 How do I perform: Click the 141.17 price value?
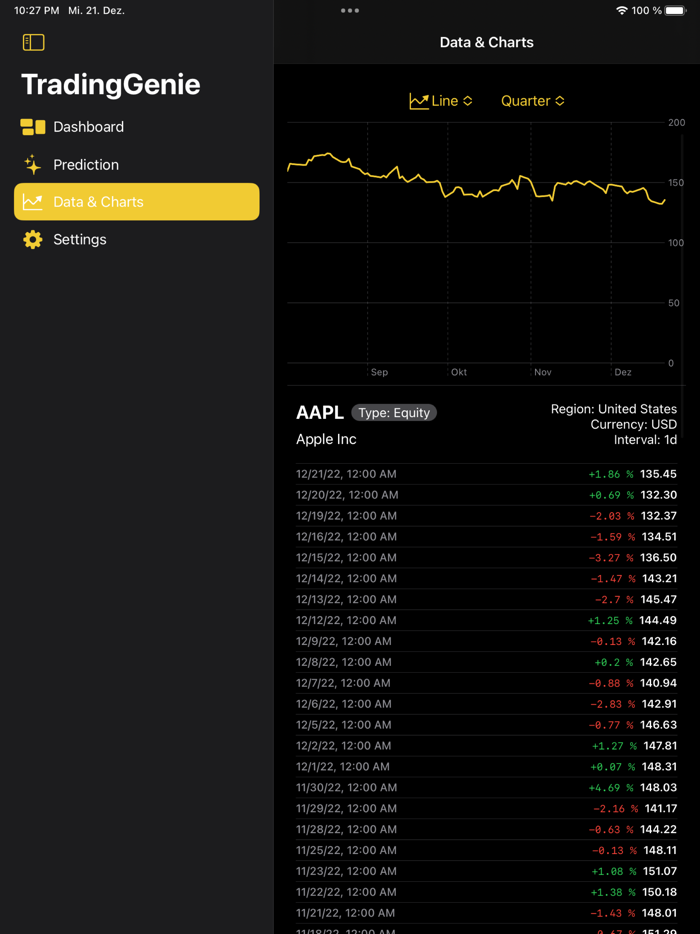click(x=660, y=808)
